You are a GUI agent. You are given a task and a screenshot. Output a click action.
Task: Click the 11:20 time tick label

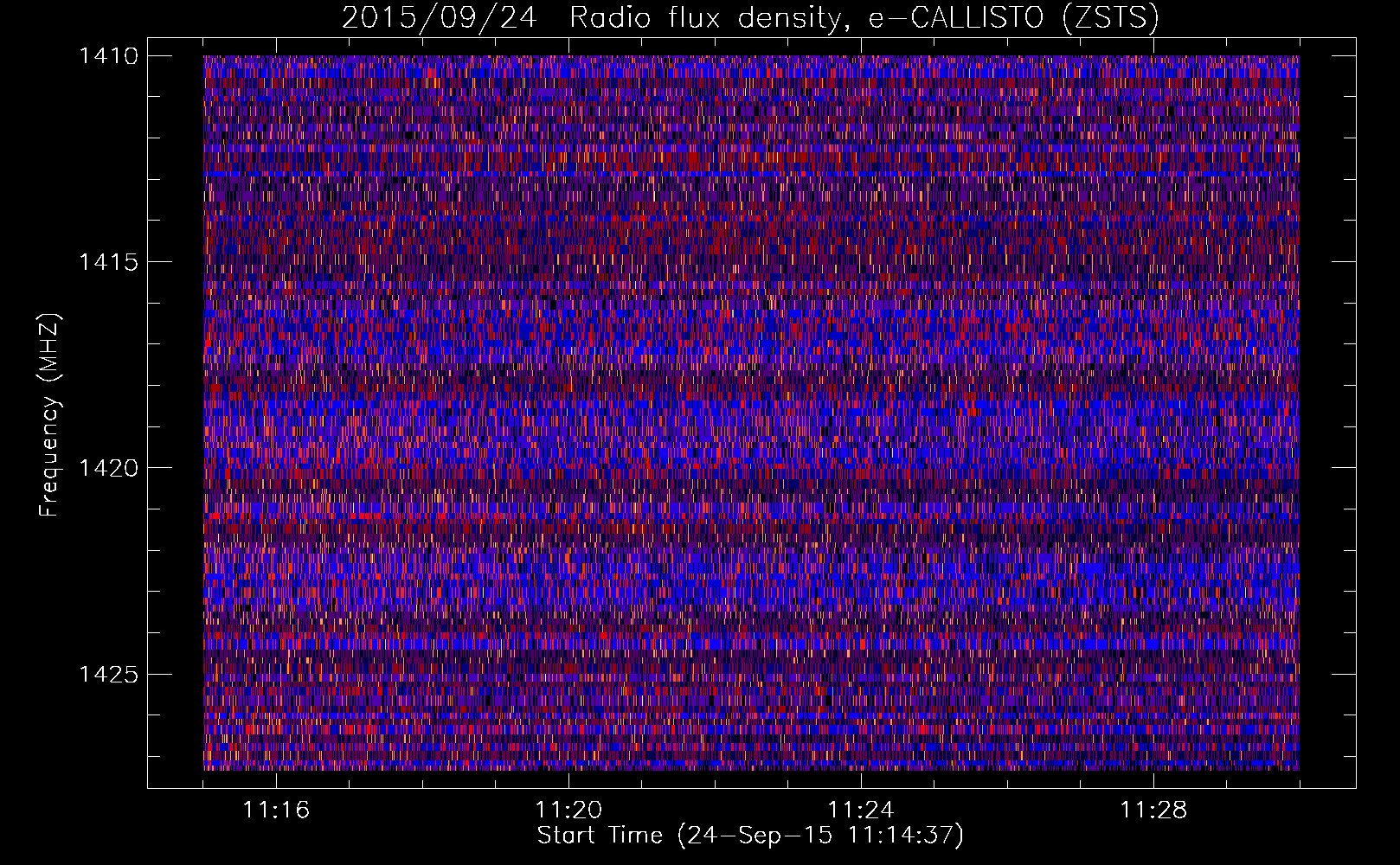point(568,811)
